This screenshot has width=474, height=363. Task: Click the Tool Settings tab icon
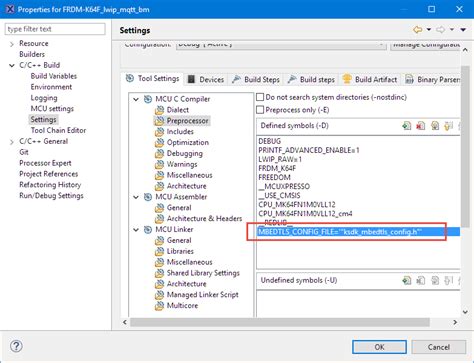pos(130,78)
